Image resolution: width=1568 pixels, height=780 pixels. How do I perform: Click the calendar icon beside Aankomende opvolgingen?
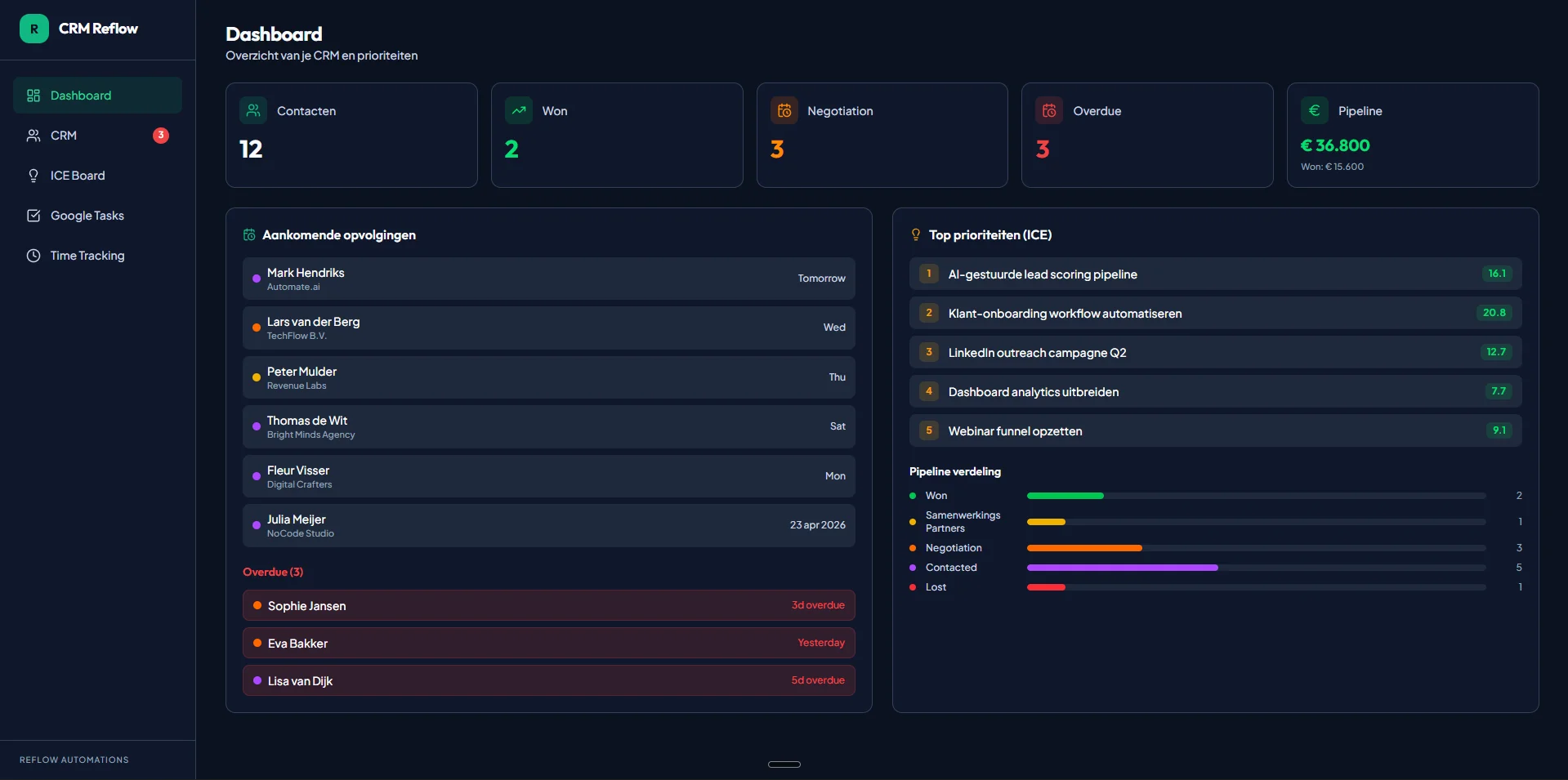tap(249, 235)
